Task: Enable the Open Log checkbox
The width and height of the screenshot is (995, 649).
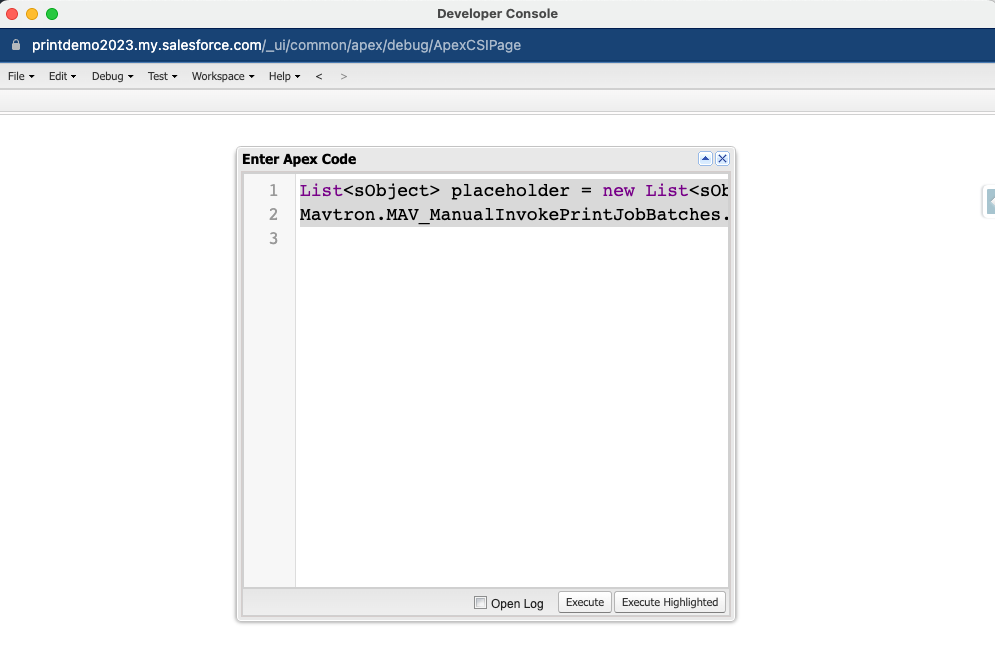Action: click(x=481, y=603)
